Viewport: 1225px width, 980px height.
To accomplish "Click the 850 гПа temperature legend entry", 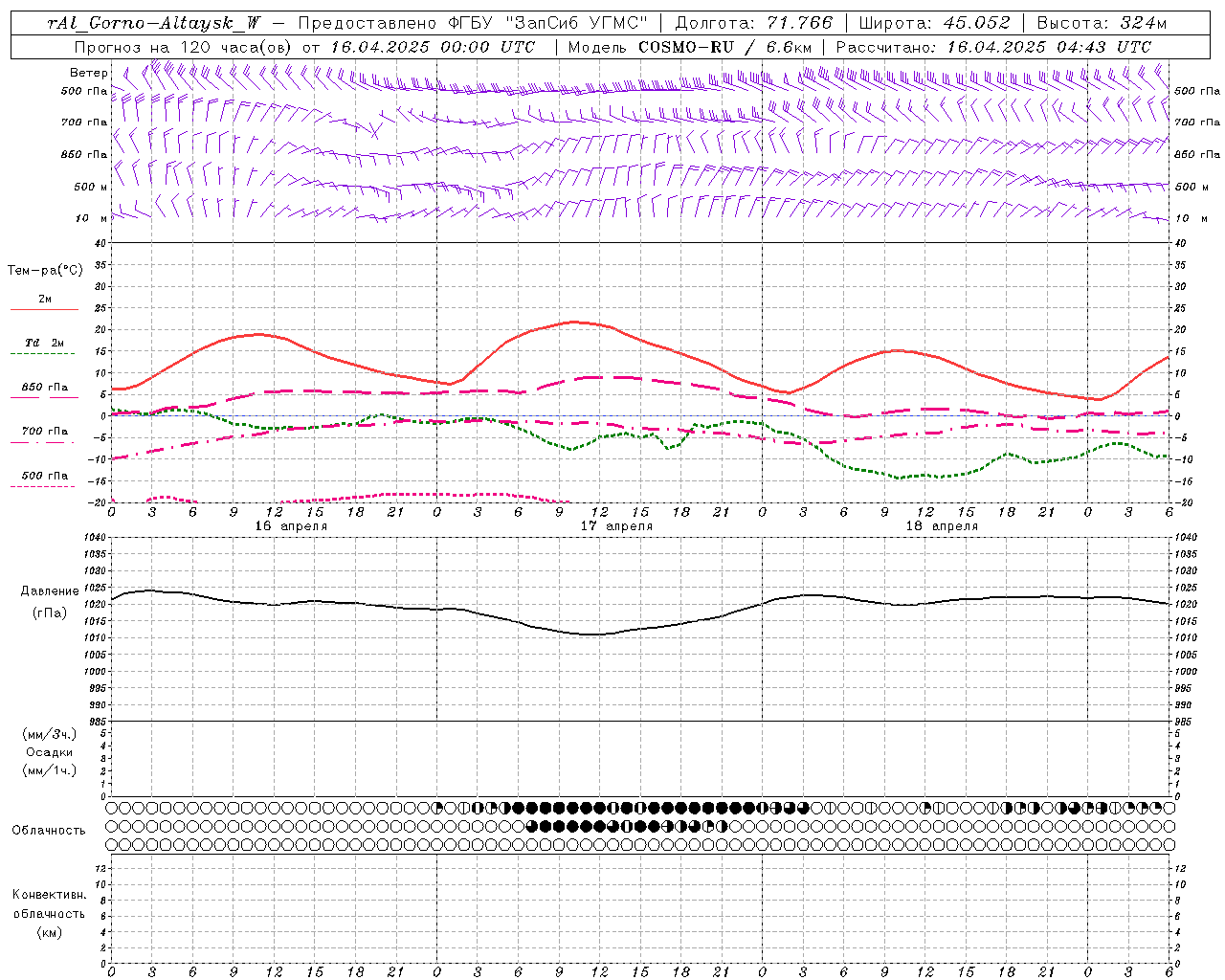I will coord(44,388).
